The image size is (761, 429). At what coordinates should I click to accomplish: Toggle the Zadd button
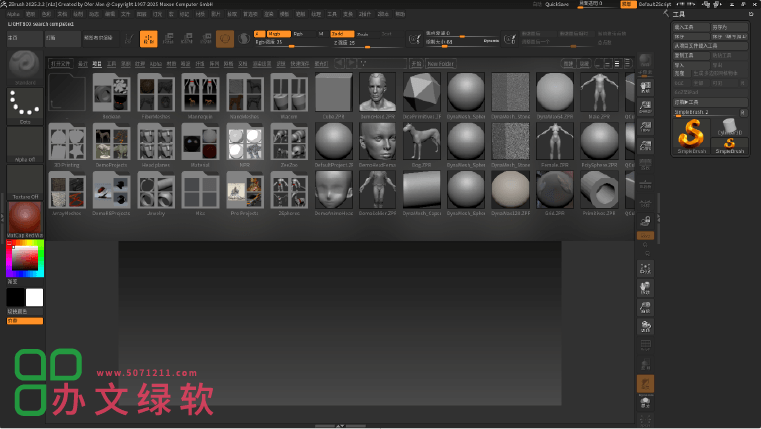(x=342, y=34)
